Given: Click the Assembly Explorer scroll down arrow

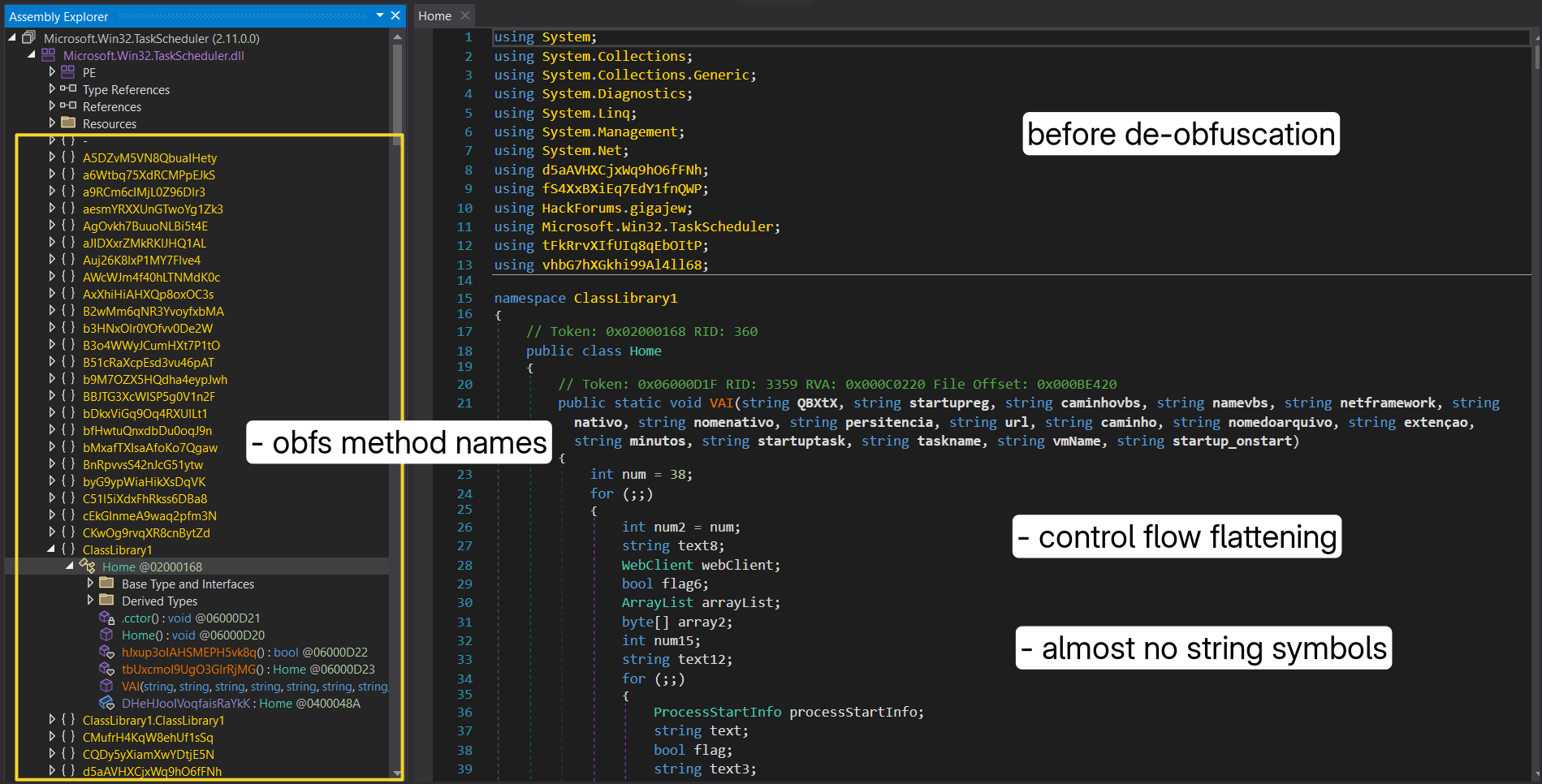Looking at the screenshot, I should pyautogui.click(x=397, y=773).
